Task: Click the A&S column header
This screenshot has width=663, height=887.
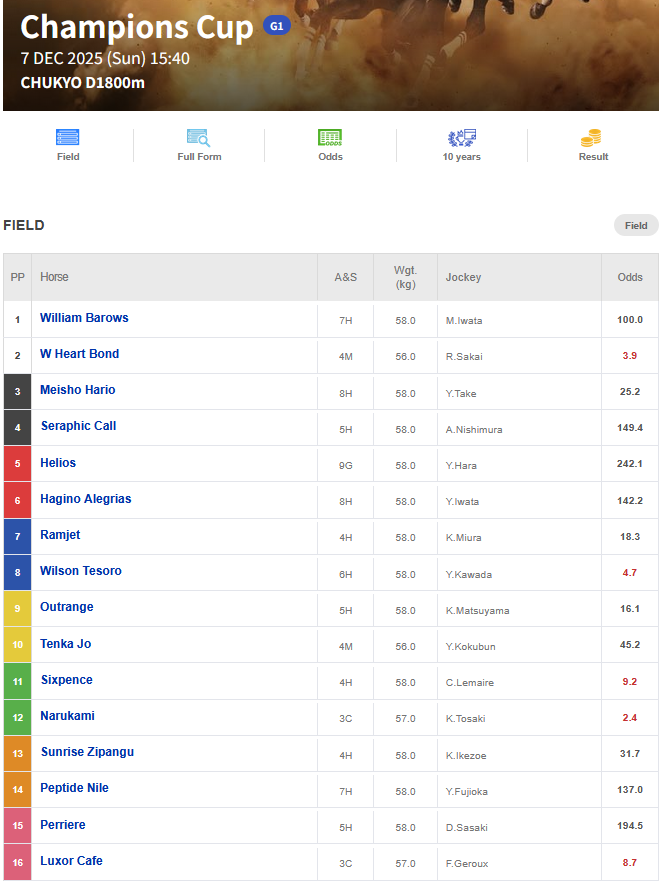Action: [346, 277]
